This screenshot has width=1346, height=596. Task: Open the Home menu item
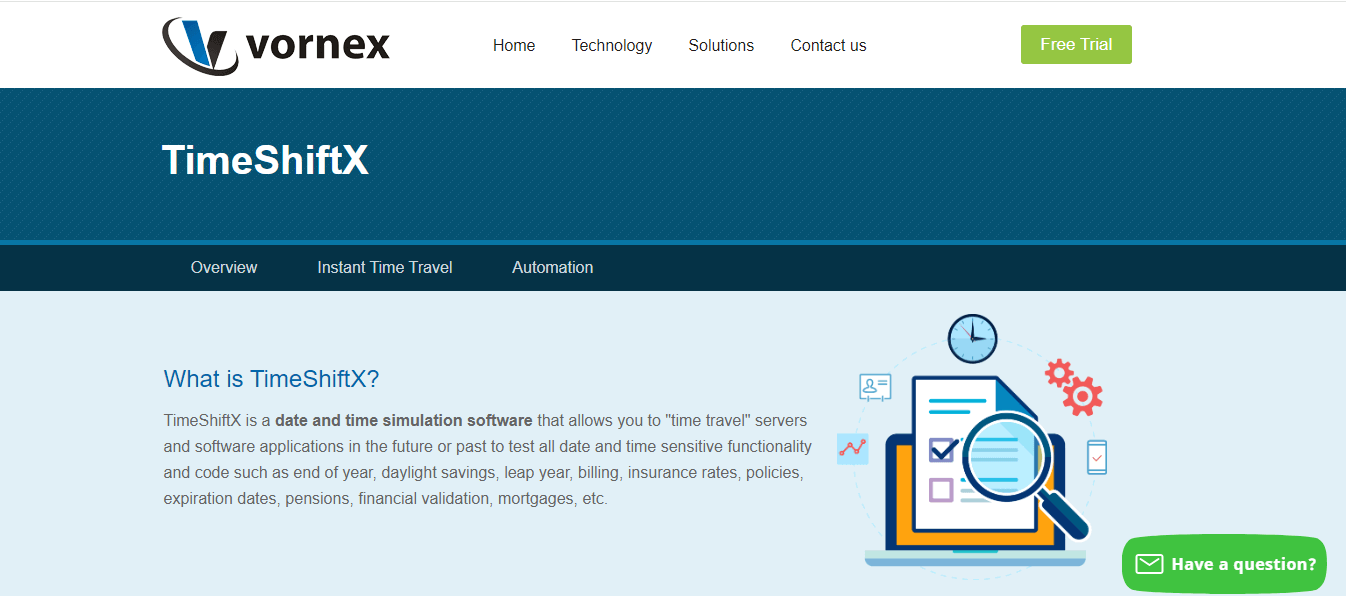point(514,45)
